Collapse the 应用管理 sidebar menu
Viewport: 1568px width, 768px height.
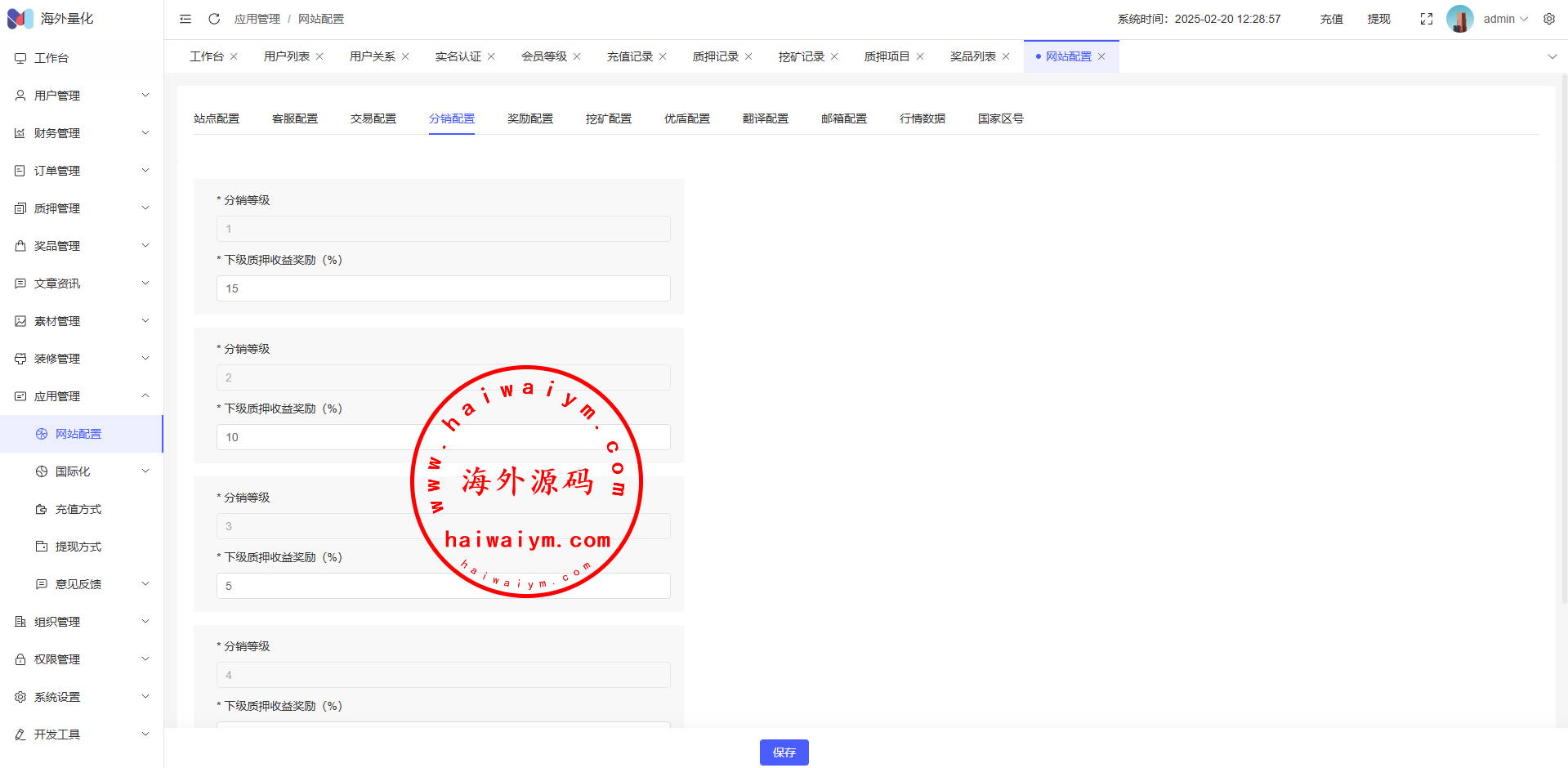(x=82, y=396)
